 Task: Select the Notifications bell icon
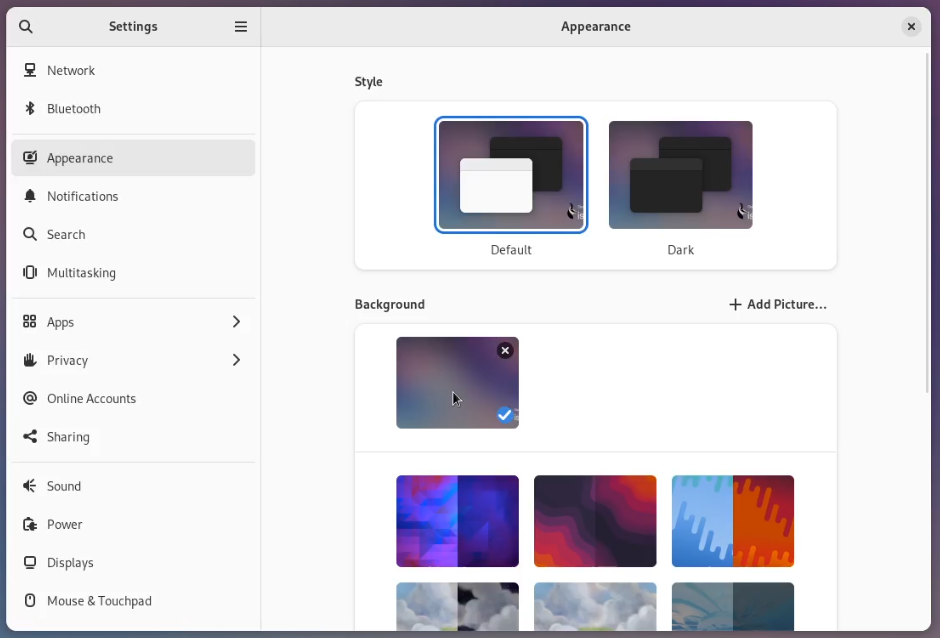coord(30,197)
